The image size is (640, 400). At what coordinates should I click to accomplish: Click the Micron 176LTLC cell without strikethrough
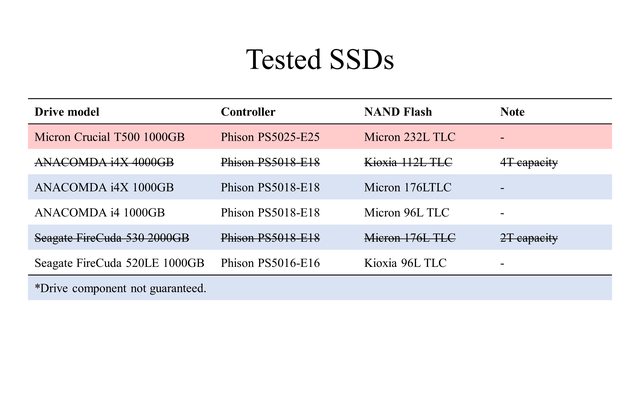pyautogui.click(x=406, y=187)
